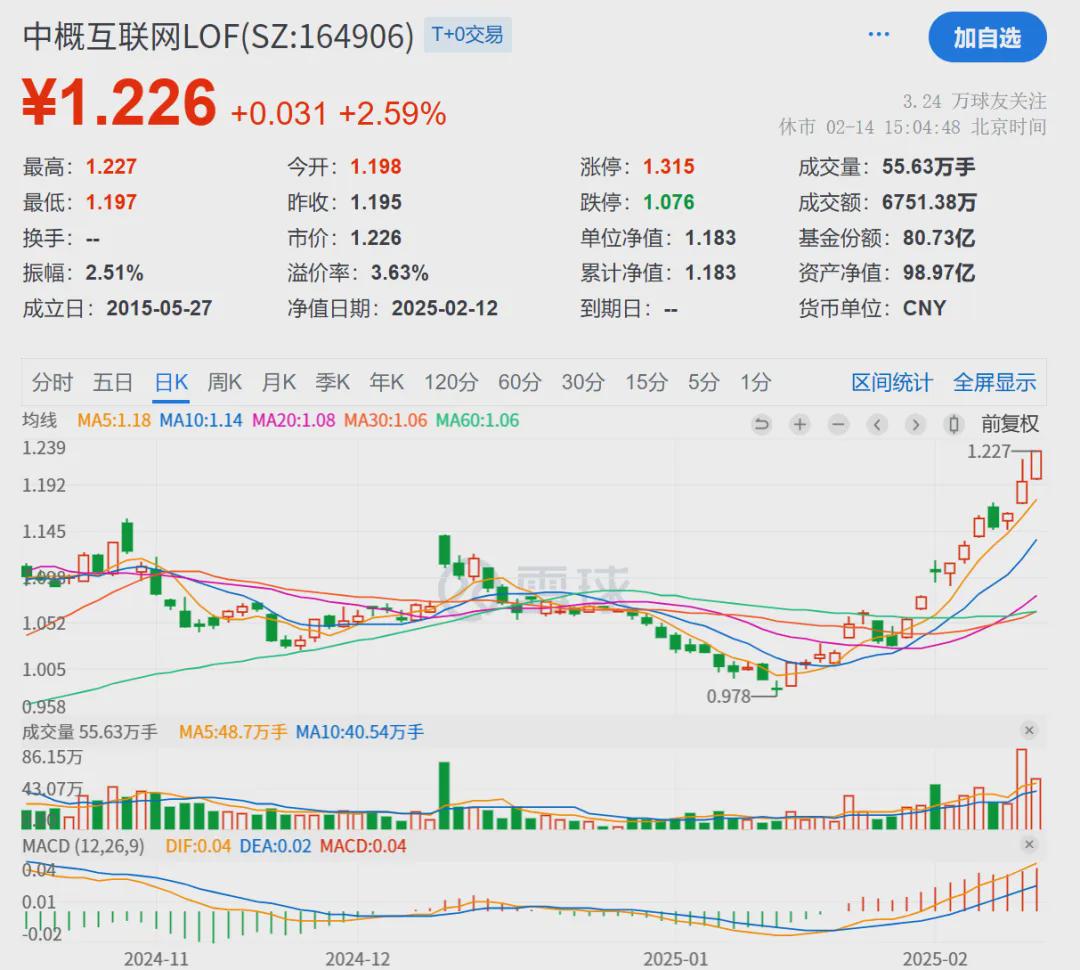This screenshot has width=1080, height=970.
Task: Click the 今开 value 1.198
Action: [375, 167]
